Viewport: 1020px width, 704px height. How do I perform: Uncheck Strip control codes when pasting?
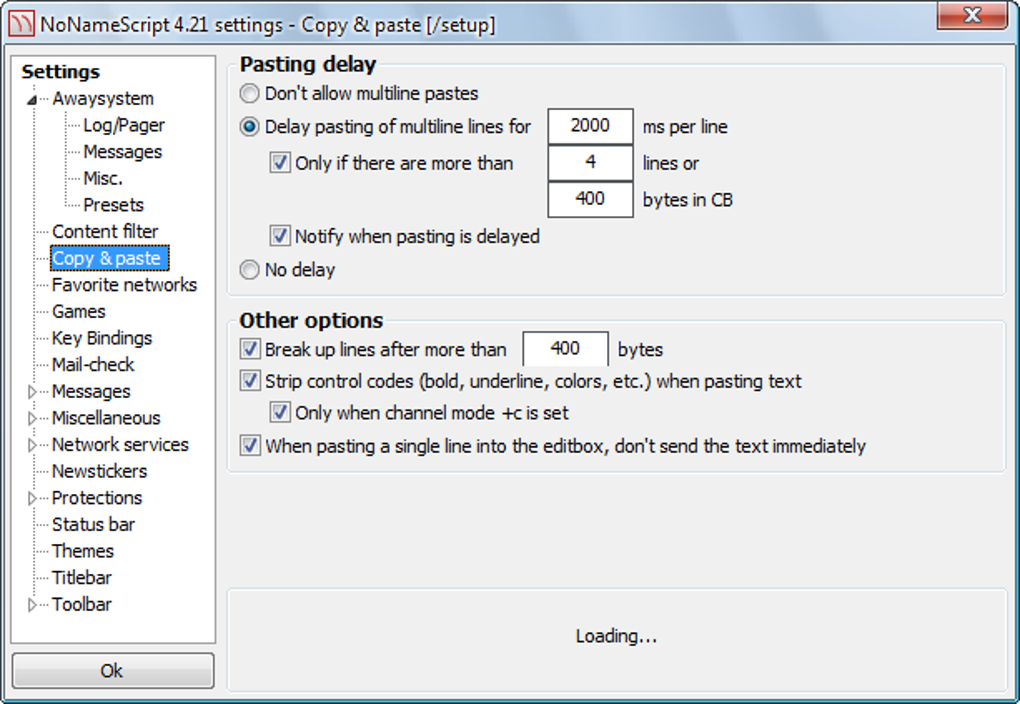250,381
